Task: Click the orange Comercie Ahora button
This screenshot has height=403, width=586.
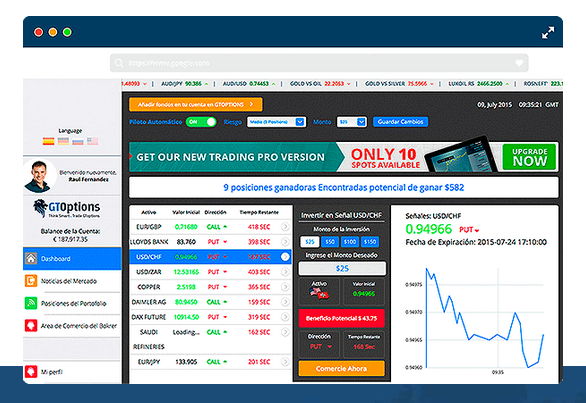Action: (x=342, y=369)
